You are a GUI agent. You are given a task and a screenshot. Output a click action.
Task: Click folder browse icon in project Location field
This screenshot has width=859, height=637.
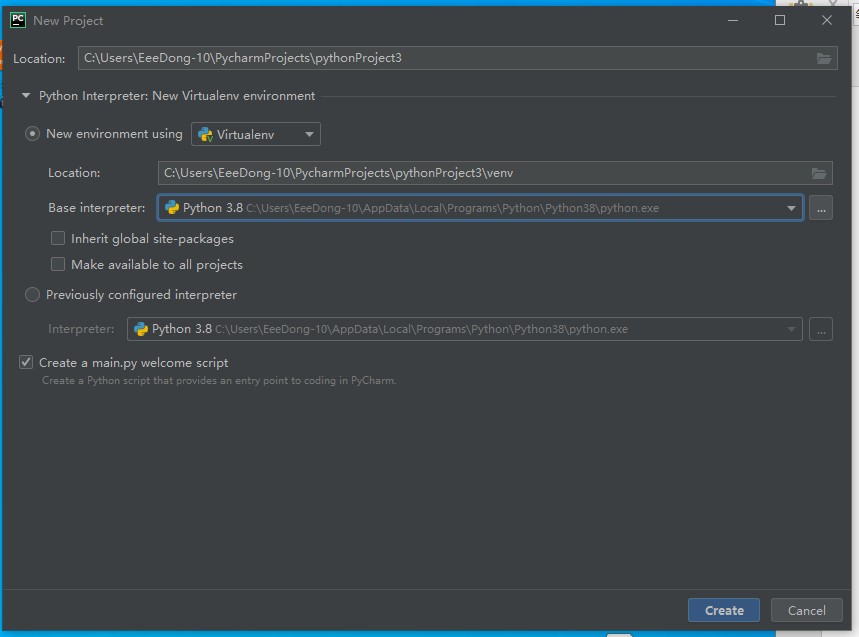point(824,58)
